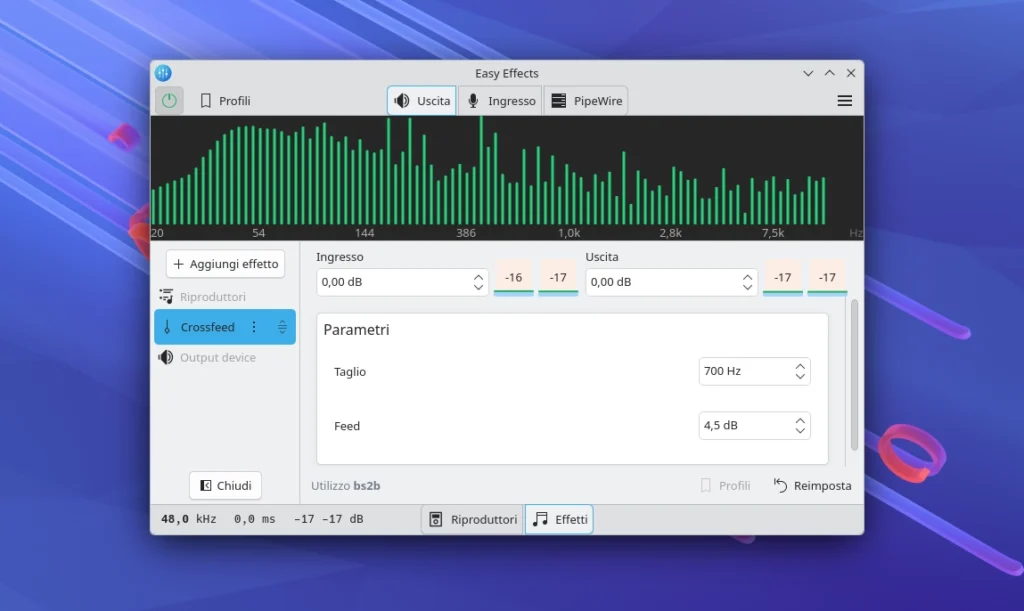Open the Profili presets menu
1024x611 pixels.
click(x=225, y=101)
